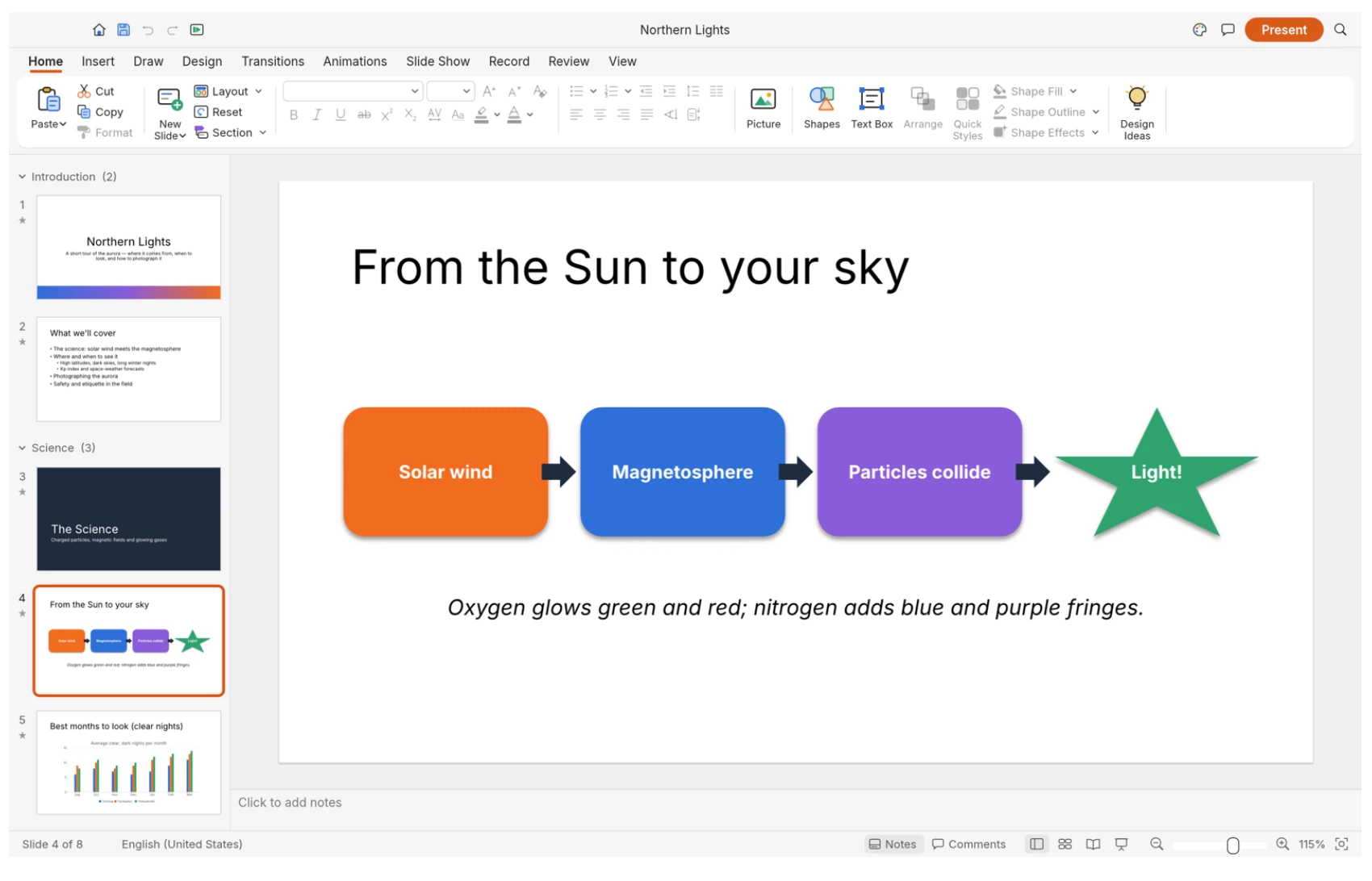Insert a Picture
1372x881 pixels.
(x=763, y=108)
